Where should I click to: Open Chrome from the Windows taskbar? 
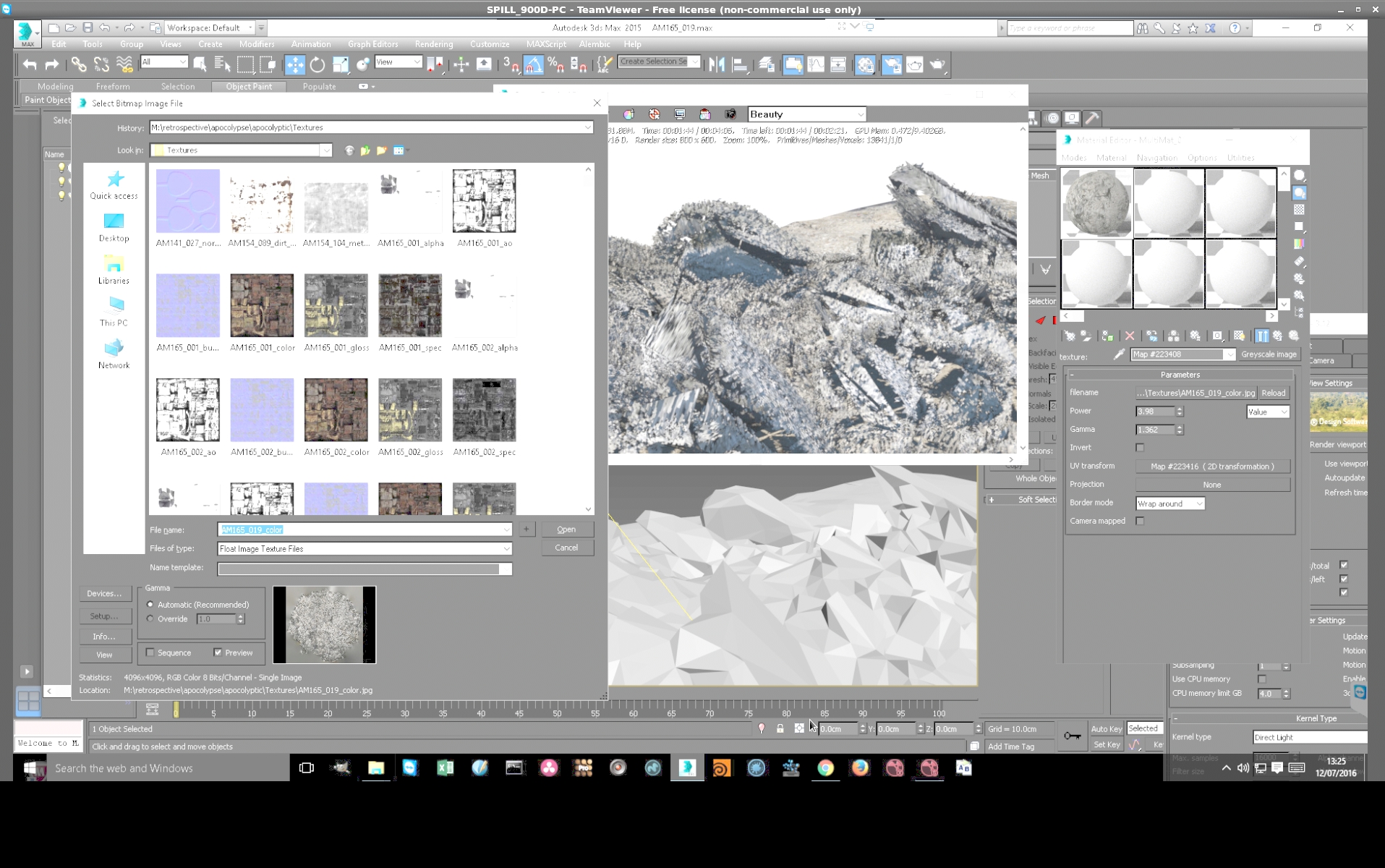[825, 768]
